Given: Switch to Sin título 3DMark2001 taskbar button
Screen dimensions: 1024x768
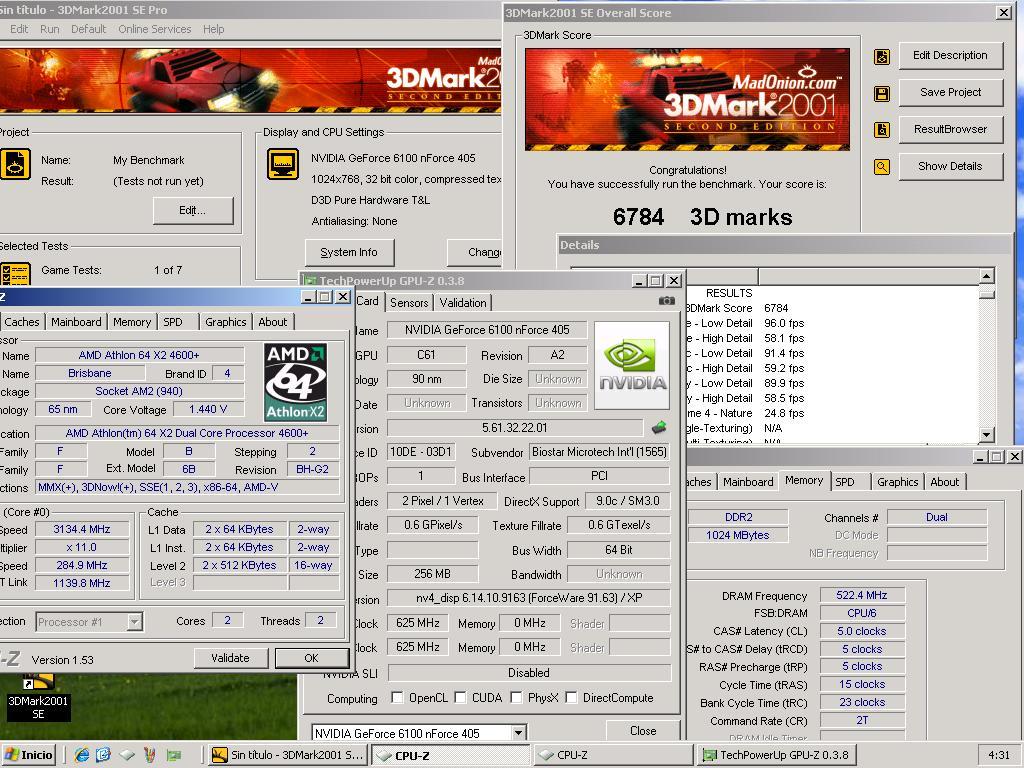Looking at the screenshot, I should (287, 755).
